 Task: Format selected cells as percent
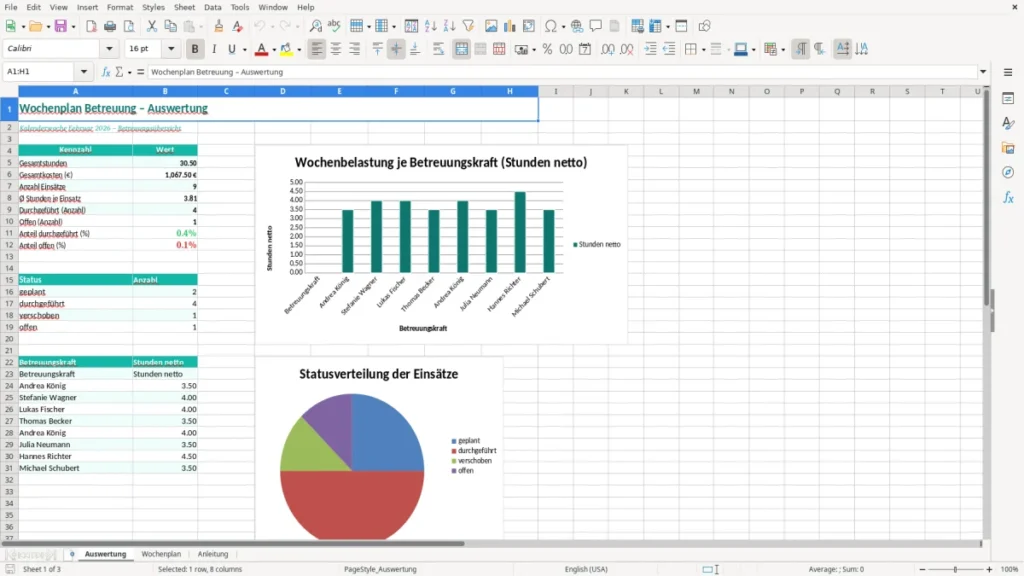coord(547,49)
